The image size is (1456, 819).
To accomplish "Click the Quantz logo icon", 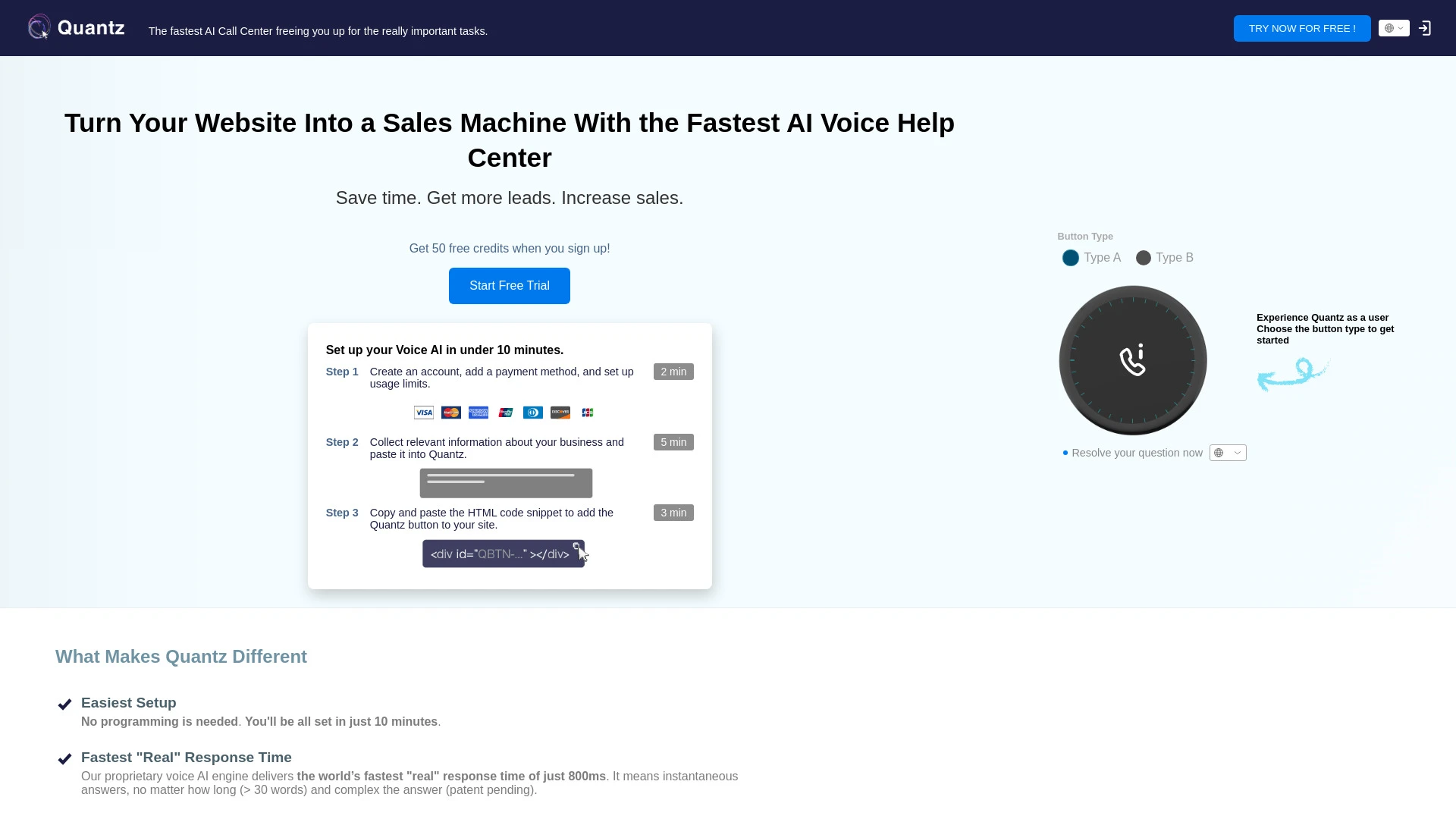I will coord(38,27).
